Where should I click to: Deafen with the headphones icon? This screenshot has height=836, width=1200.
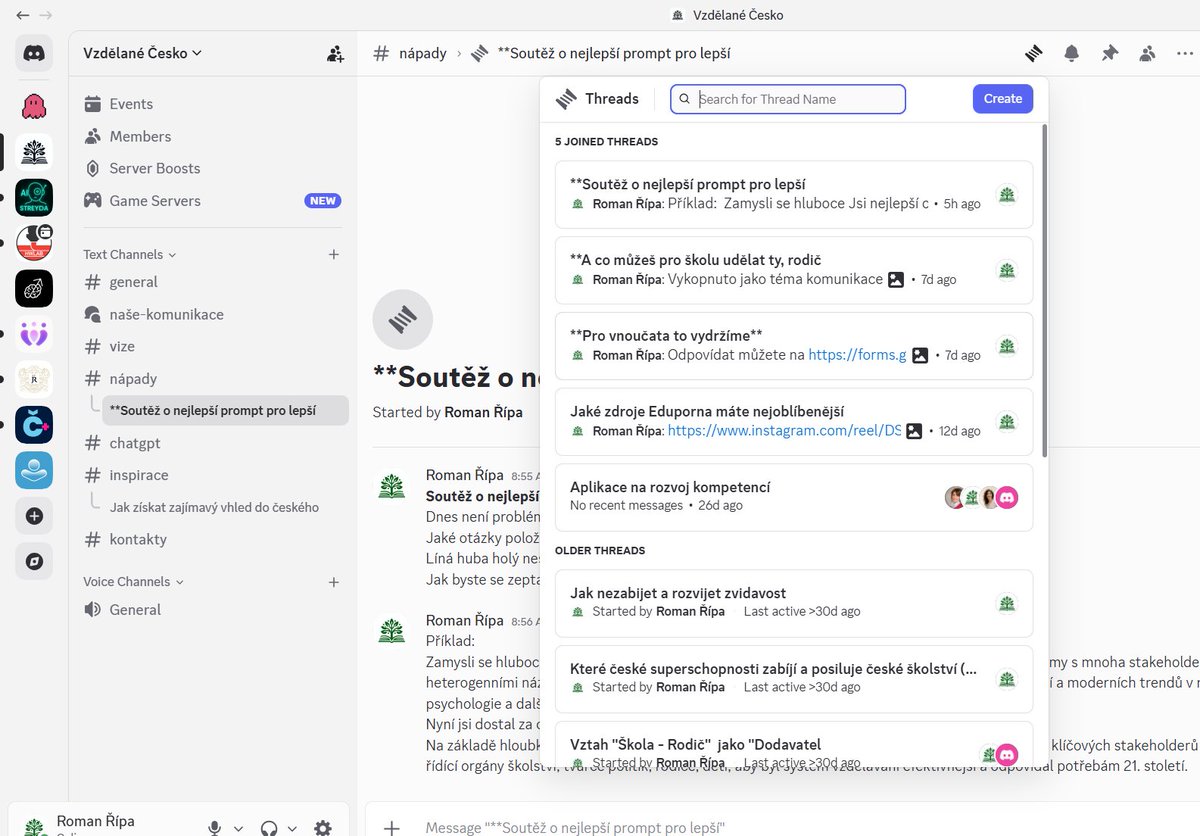[268, 828]
